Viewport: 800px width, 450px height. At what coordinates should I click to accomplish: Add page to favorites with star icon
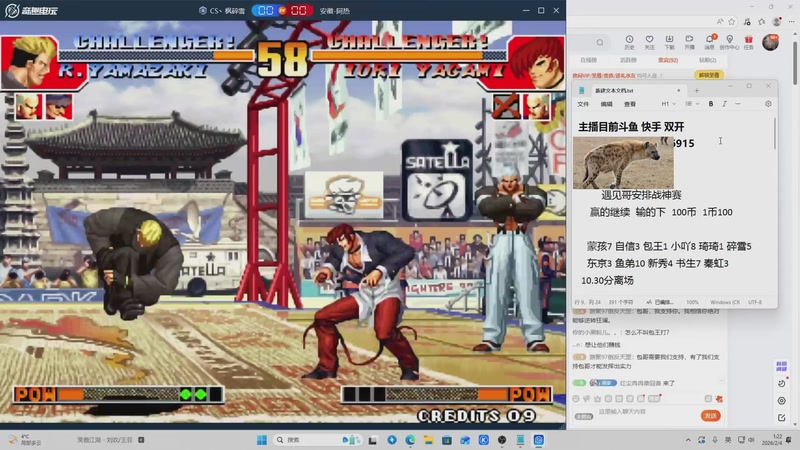coord(732,21)
